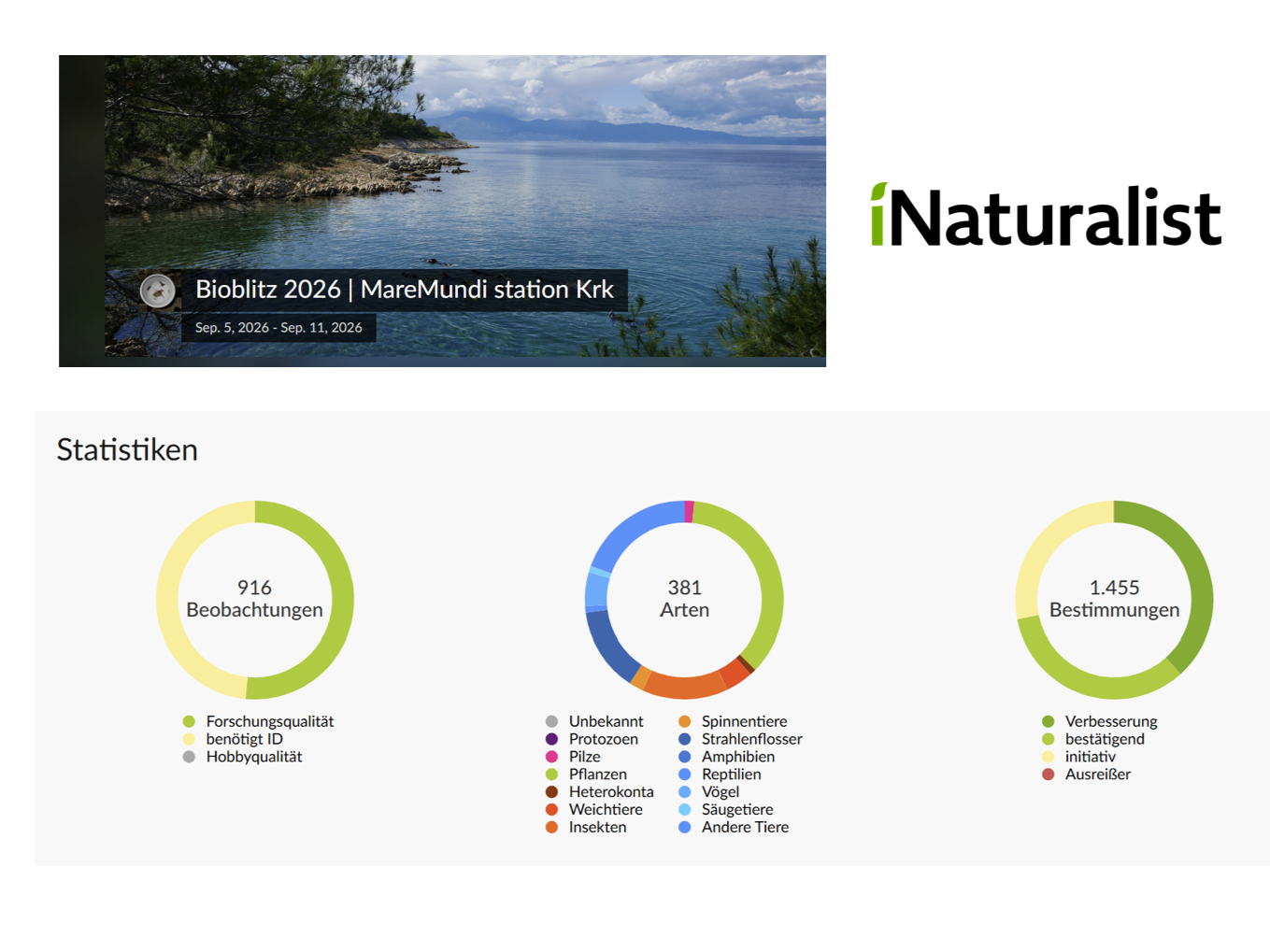Viewport: 1270px width, 952px height.
Task: Click the Strahlenflosser legend entry
Action: pyautogui.click(x=740, y=739)
